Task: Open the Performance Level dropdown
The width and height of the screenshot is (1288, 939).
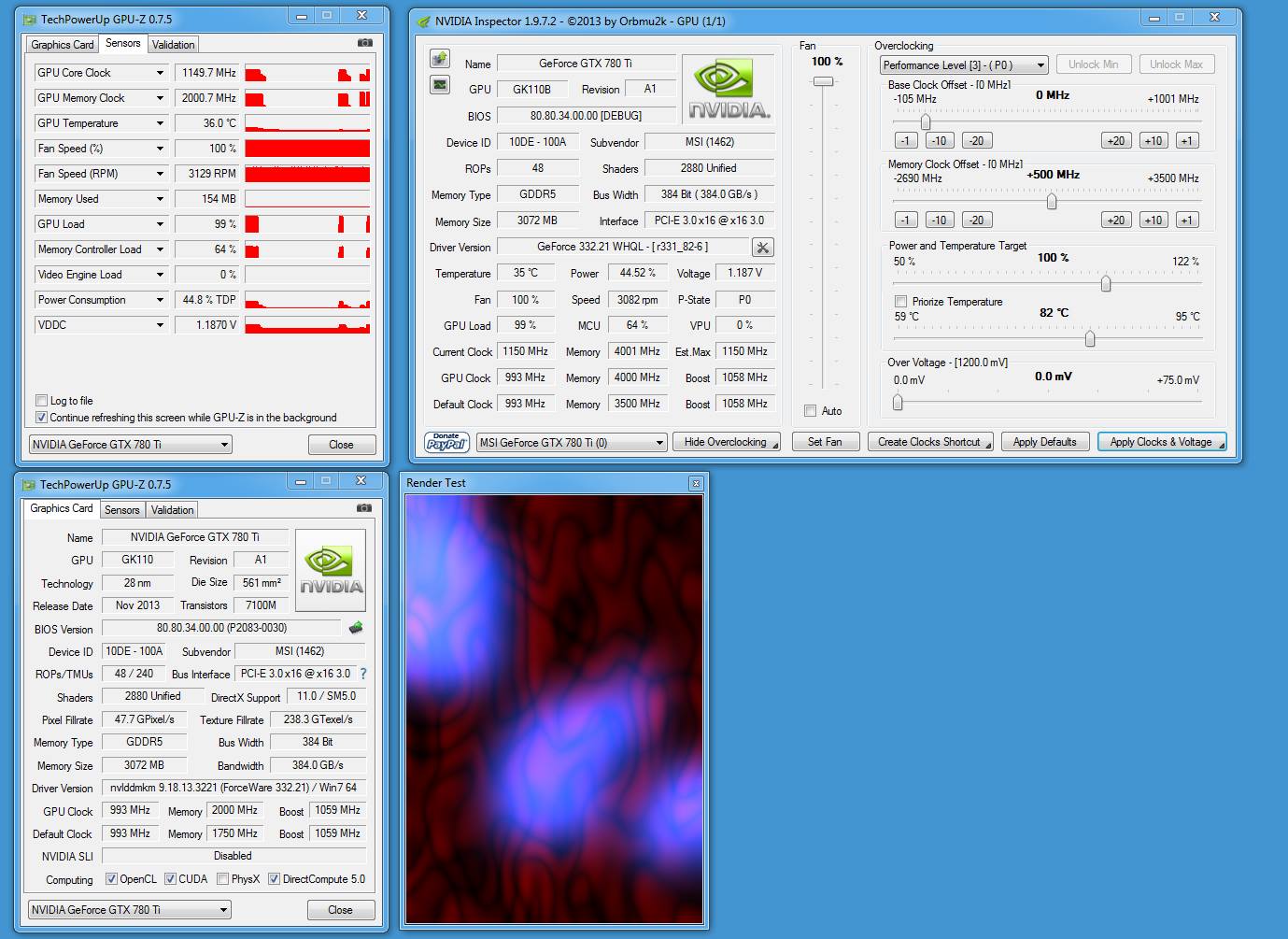Action: click(x=963, y=65)
